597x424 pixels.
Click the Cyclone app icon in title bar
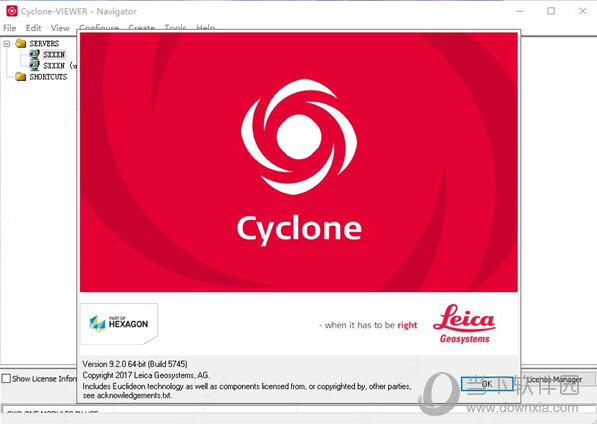[12, 11]
